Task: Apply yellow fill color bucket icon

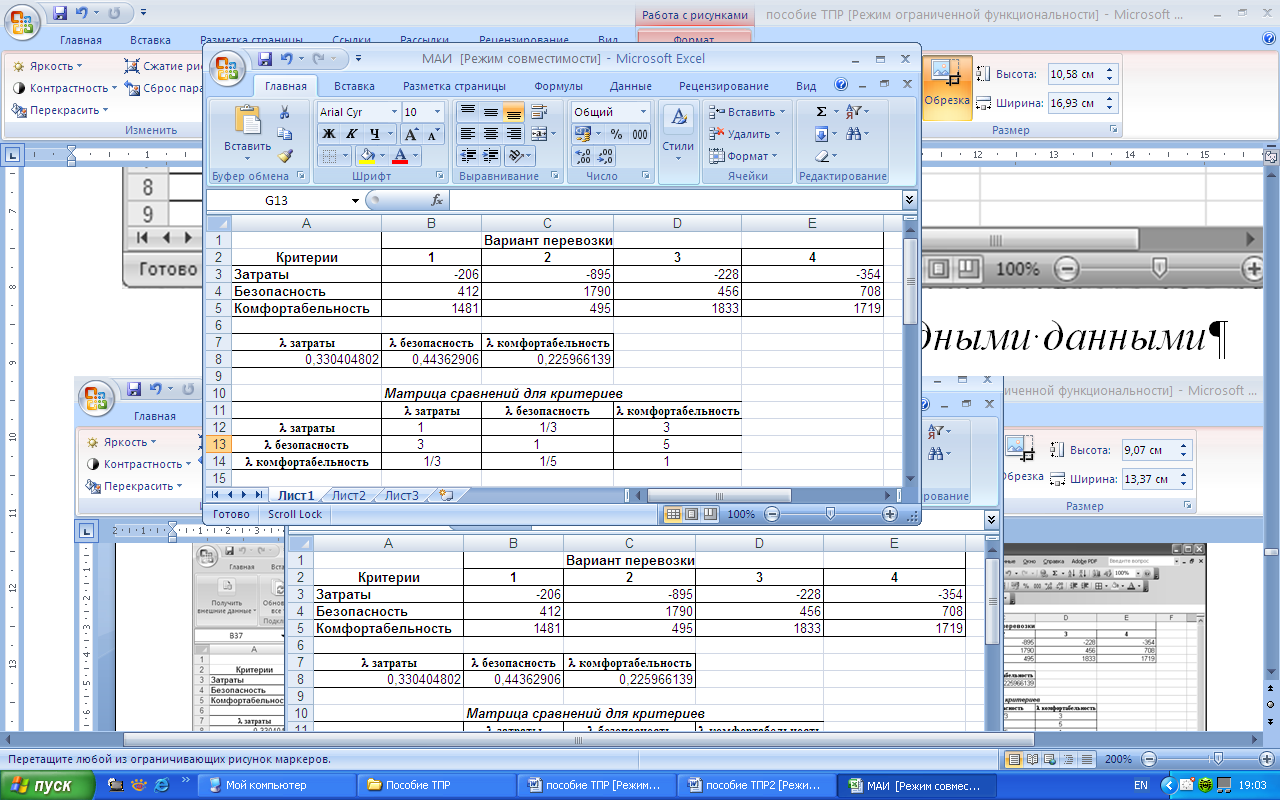Action: [367, 156]
